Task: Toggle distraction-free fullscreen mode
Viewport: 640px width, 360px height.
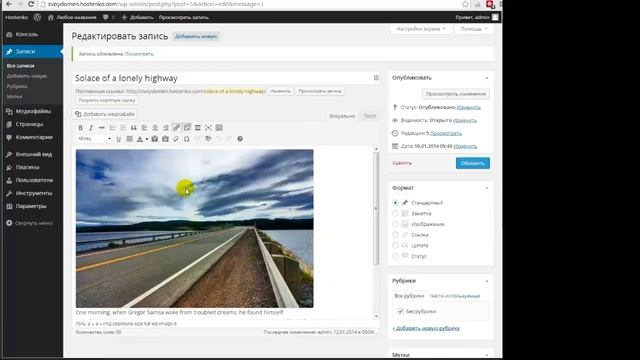Action: 208,128
